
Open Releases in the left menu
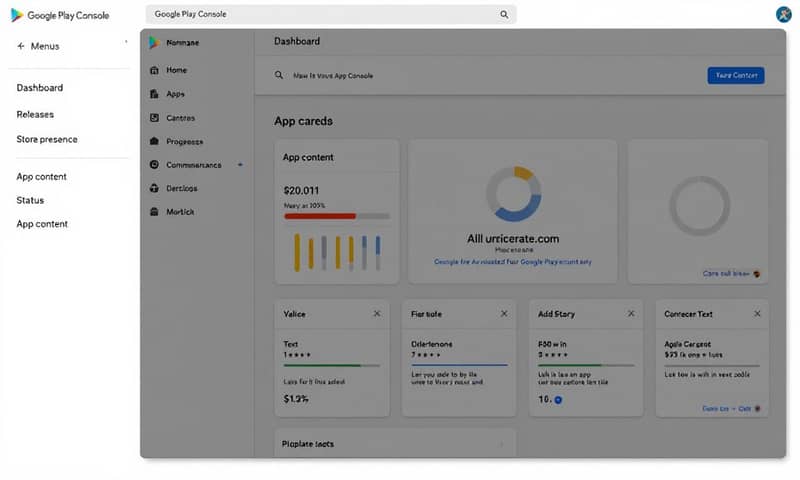pos(35,114)
